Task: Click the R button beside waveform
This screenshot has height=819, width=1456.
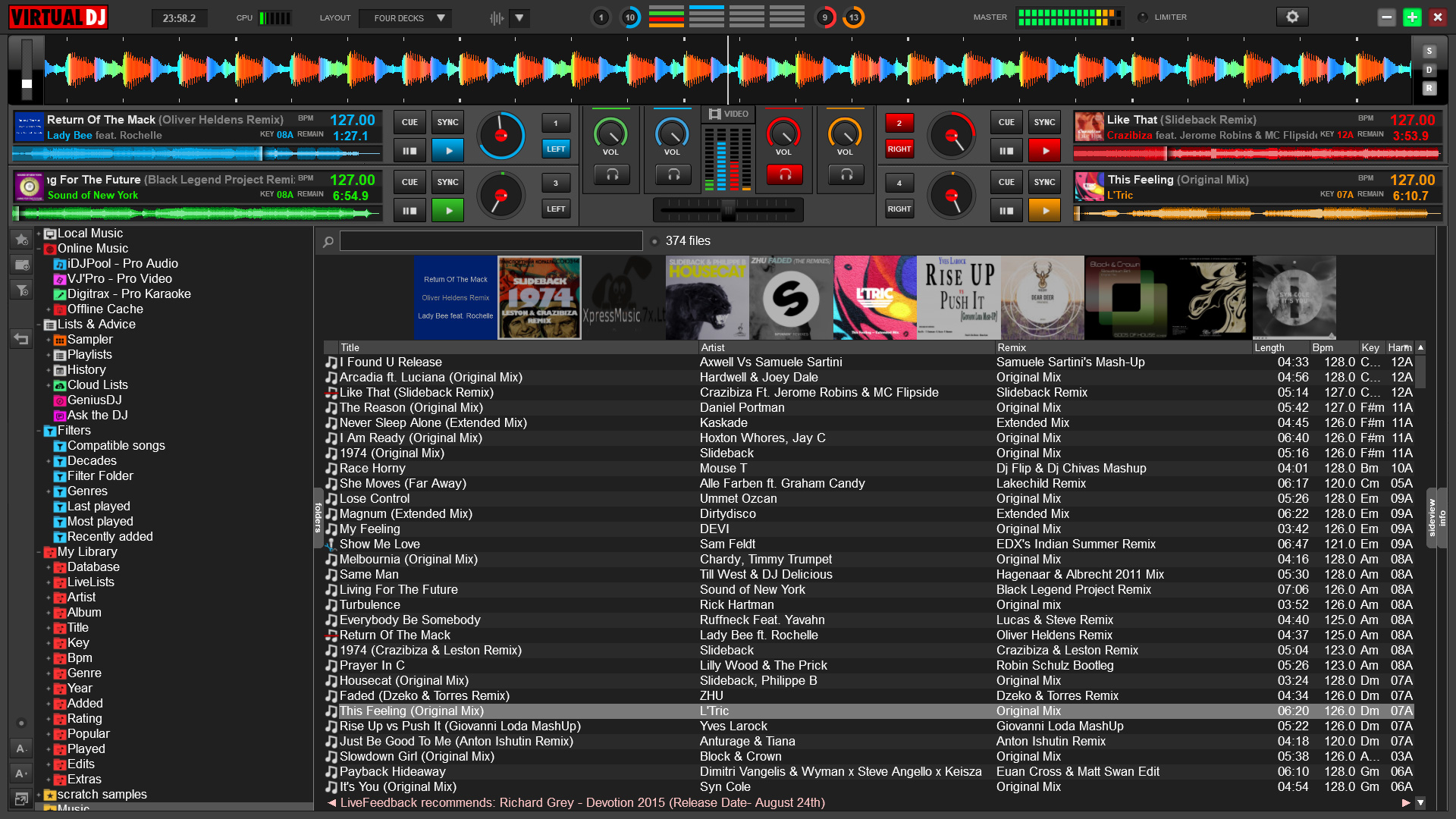Action: click(x=1429, y=88)
